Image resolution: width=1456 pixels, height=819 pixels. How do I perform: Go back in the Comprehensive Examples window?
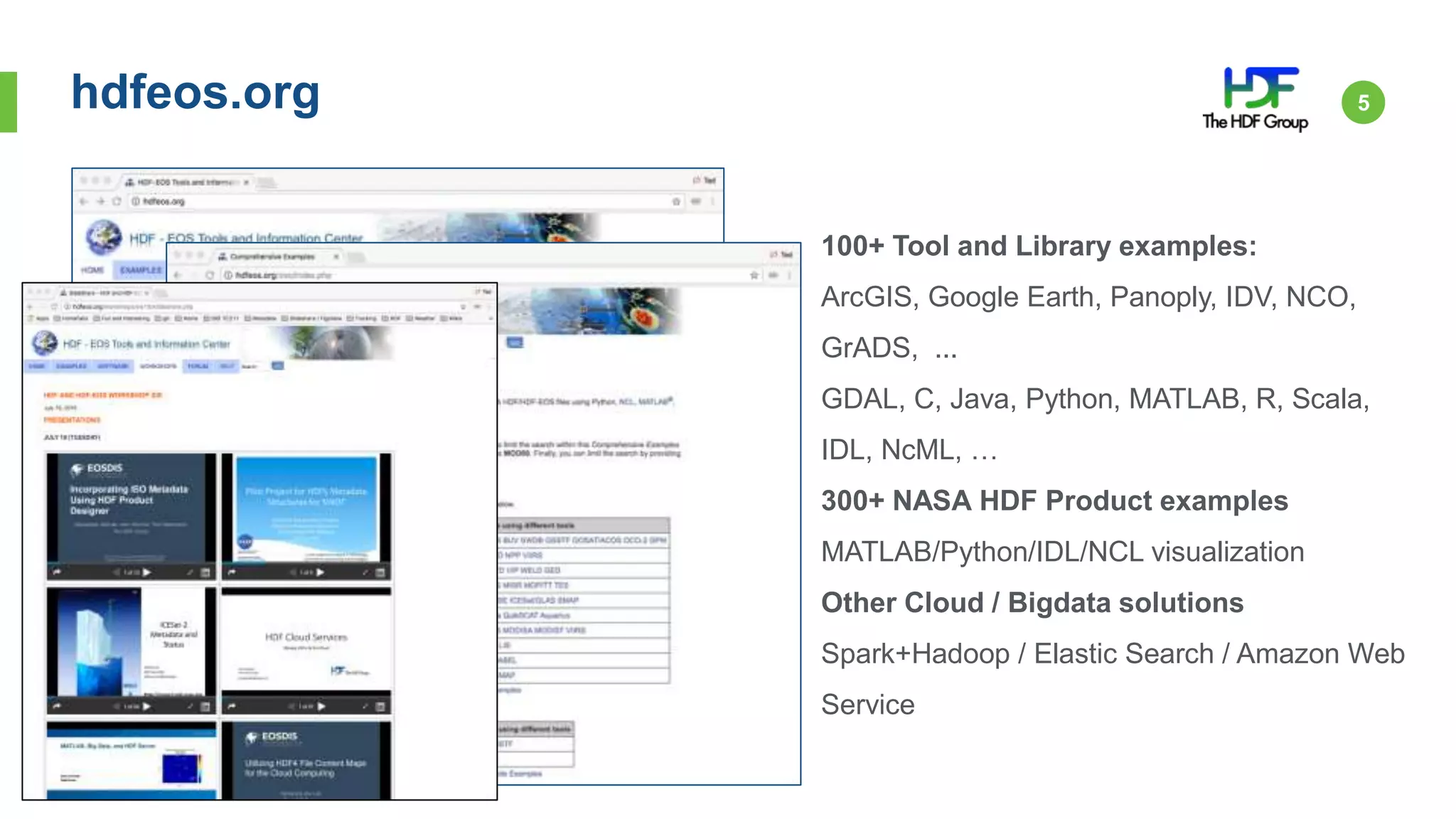[178, 275]
